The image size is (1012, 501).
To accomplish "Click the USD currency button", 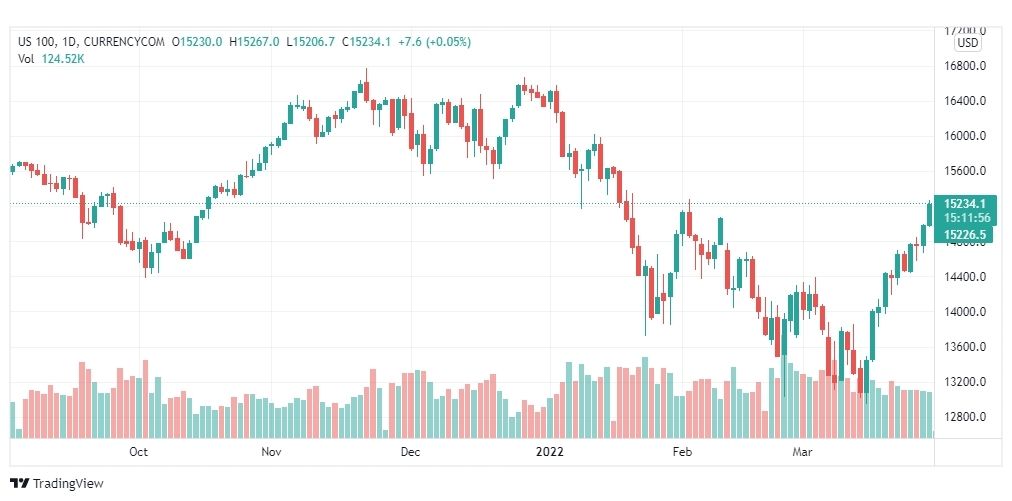I will pyautogui.click(x=967, y=43).
